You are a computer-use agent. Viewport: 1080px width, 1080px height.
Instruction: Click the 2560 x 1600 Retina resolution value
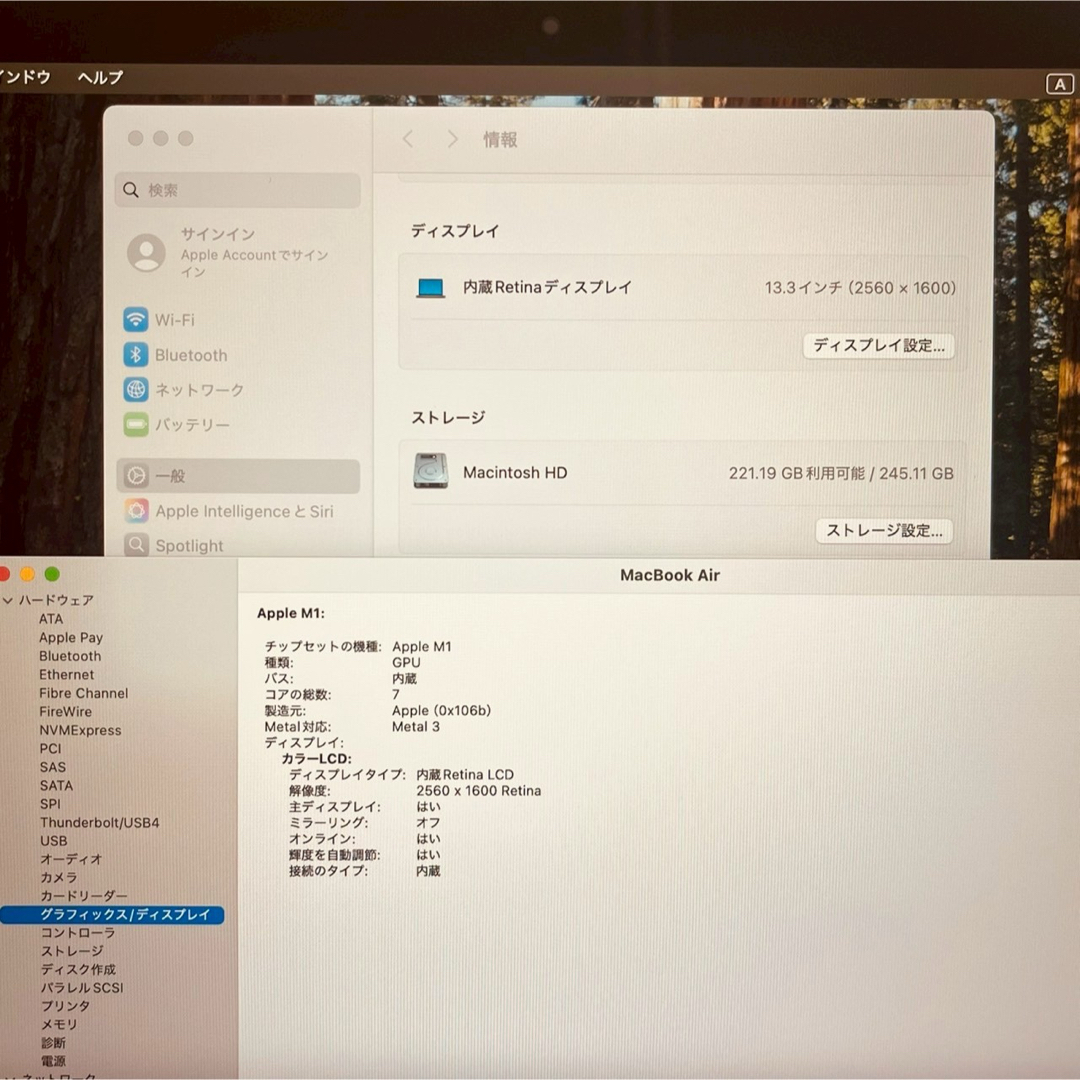(479, 791)
